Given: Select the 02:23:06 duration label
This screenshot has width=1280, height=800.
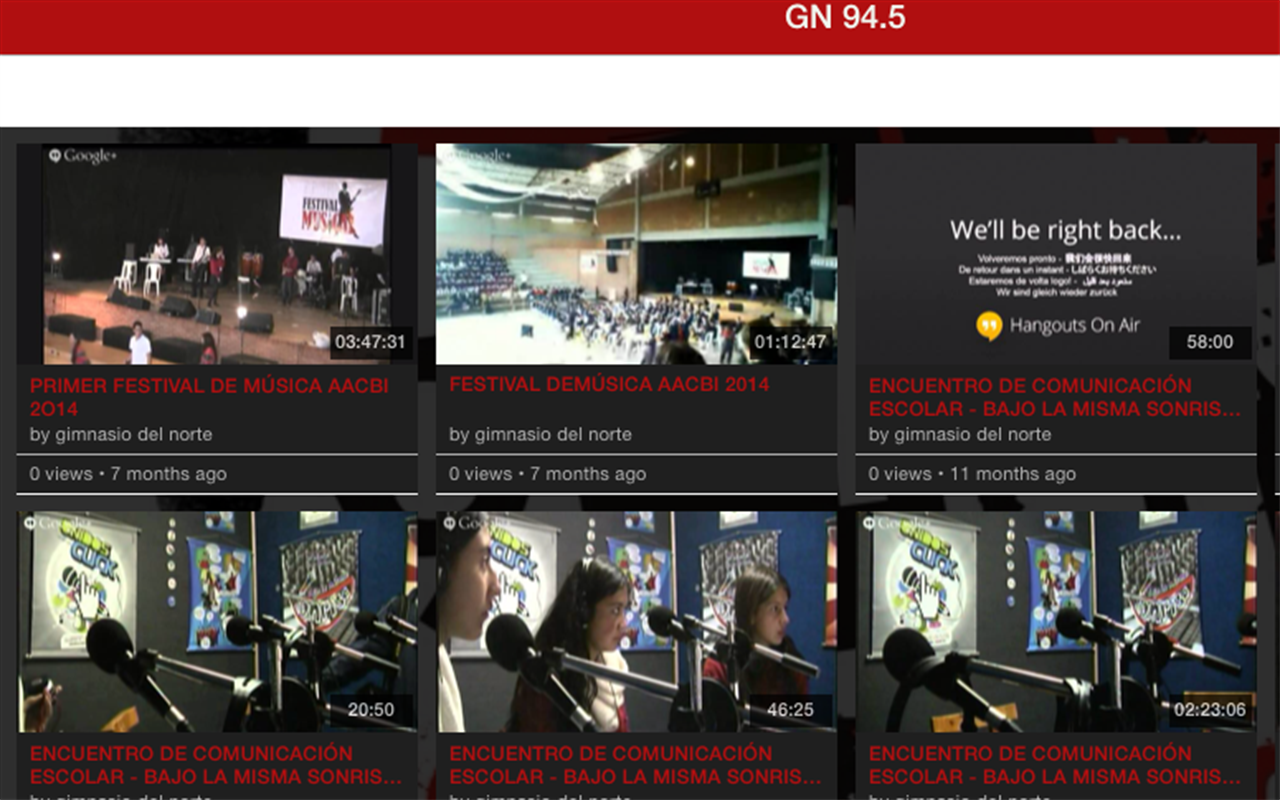Looking at the screenshot, I should (x=1210, y=710).
